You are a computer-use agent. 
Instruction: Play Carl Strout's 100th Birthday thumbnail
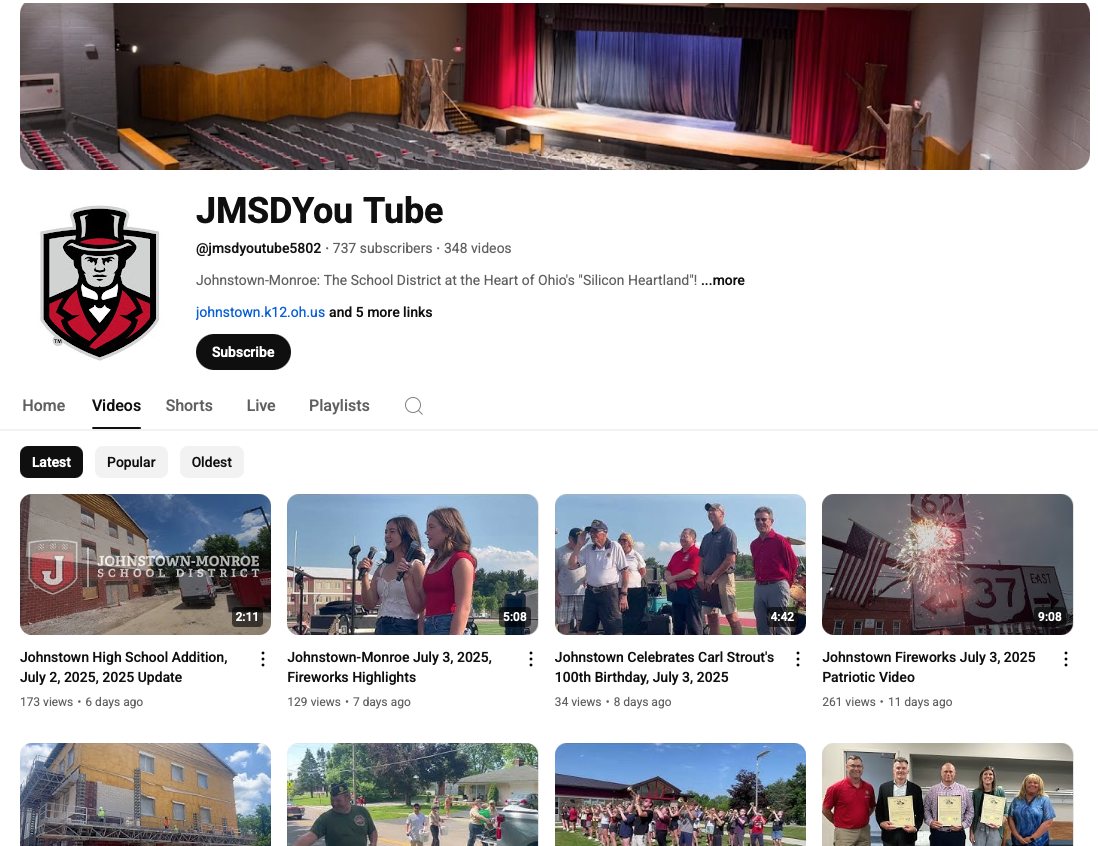click(x=680, y=564)
